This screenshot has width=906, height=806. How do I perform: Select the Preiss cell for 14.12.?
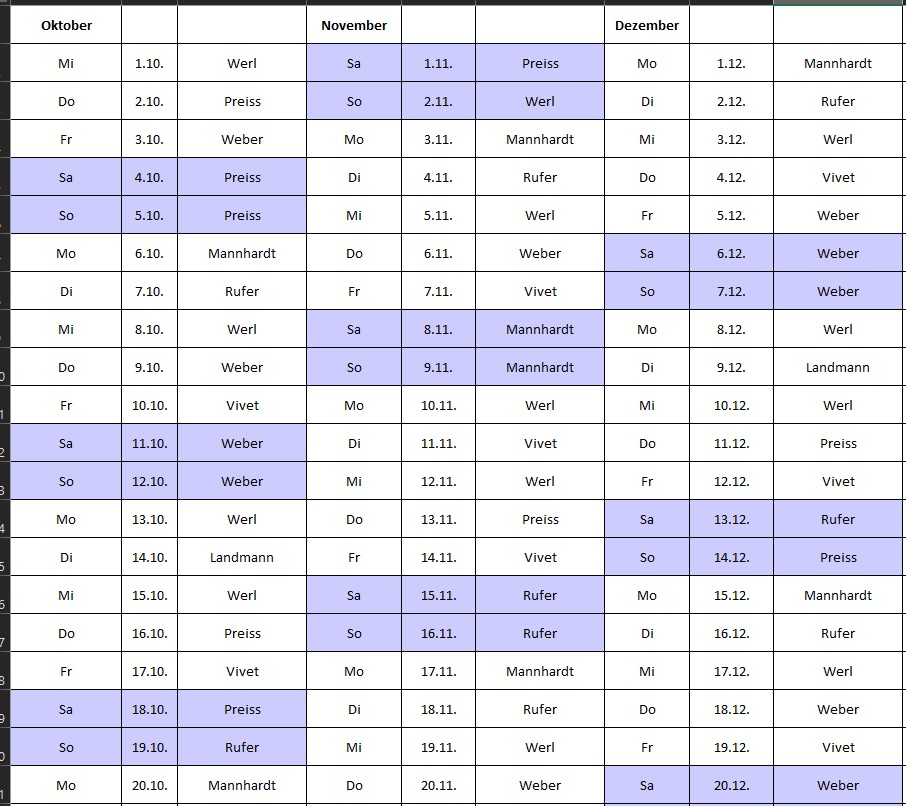[838, 557]
